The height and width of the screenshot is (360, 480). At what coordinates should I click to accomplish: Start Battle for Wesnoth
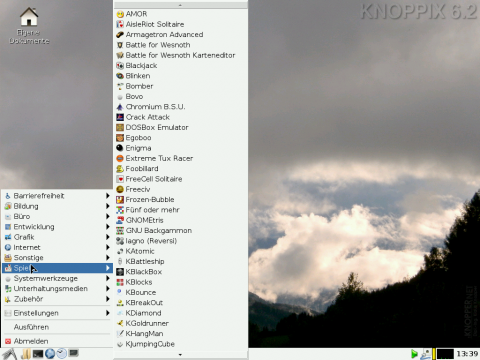180,45
